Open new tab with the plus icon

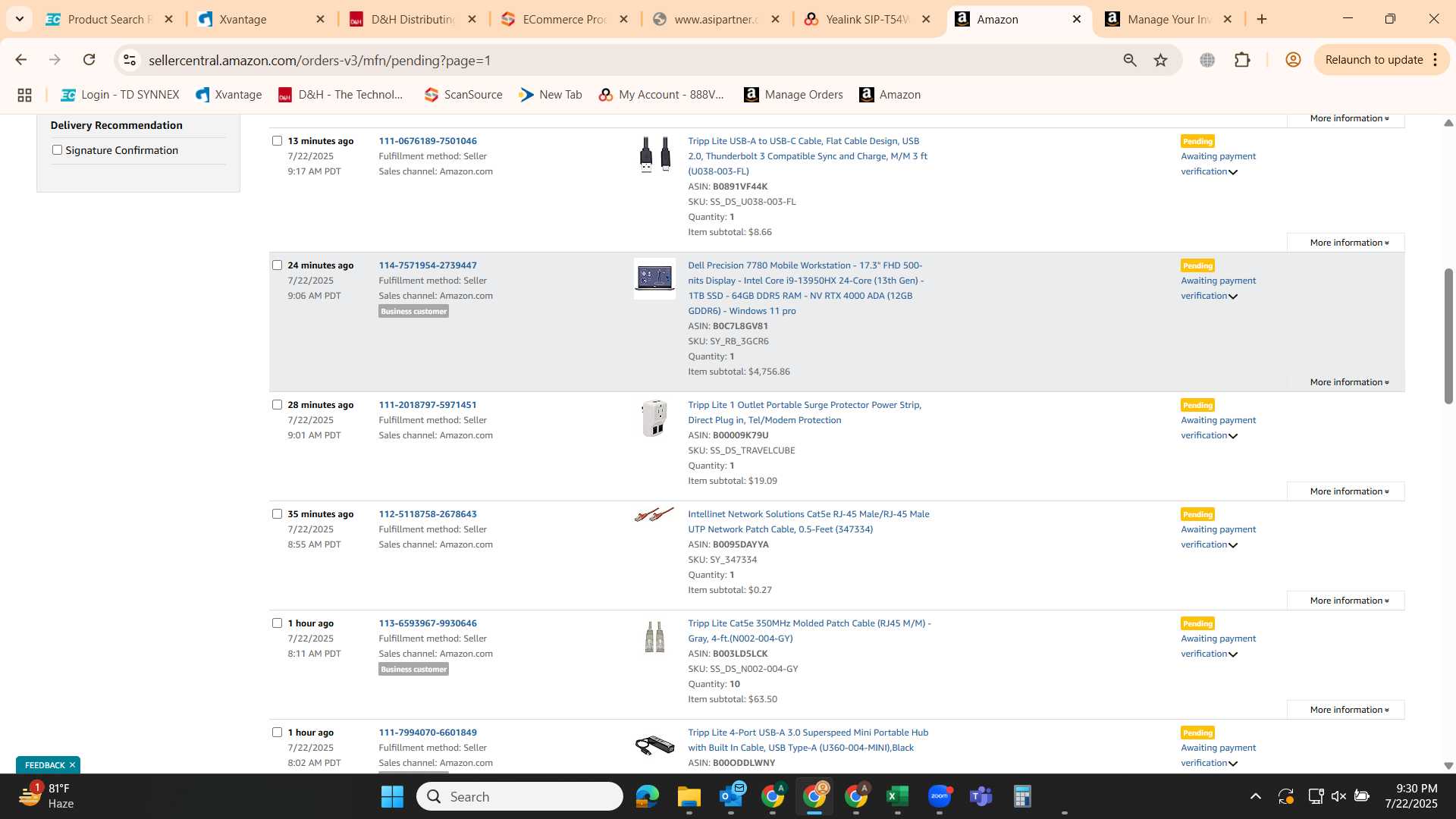click(1262, 19)
